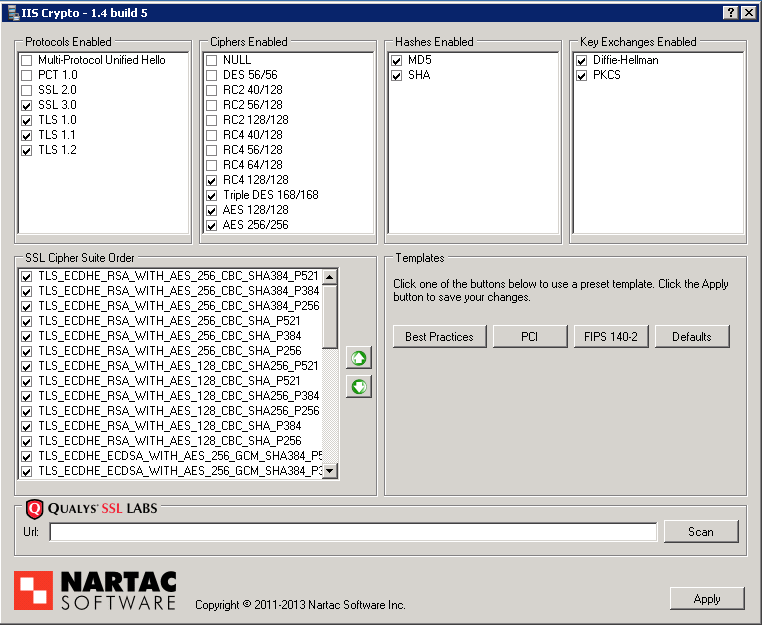Apply the Best Practices template
The image size is (762, 625).
tap(439, 337)
